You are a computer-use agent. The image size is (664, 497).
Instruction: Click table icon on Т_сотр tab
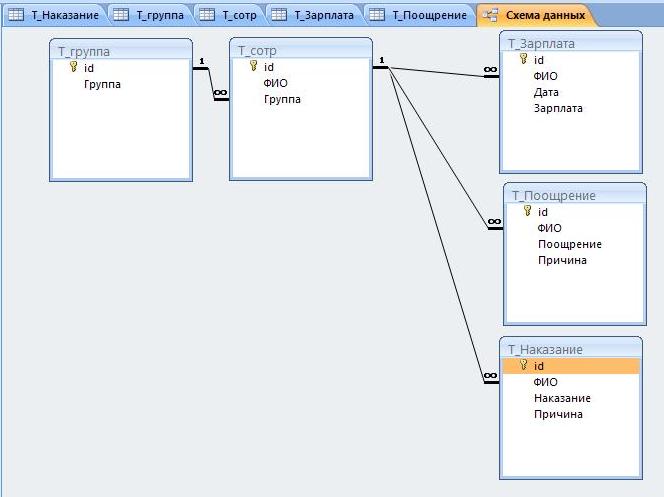[x=207, y=15]
